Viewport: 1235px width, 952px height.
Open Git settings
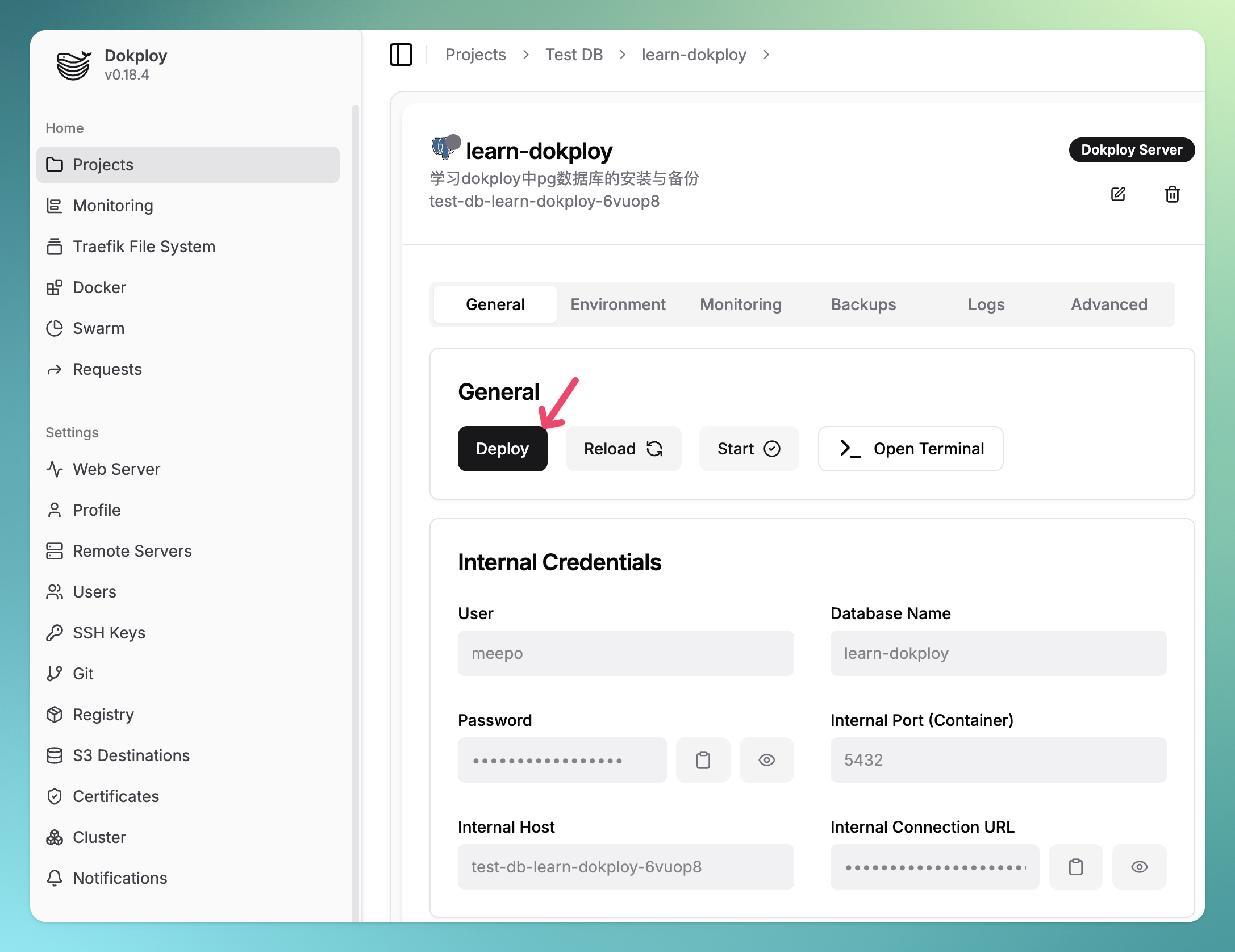click(x=188, y=674)
